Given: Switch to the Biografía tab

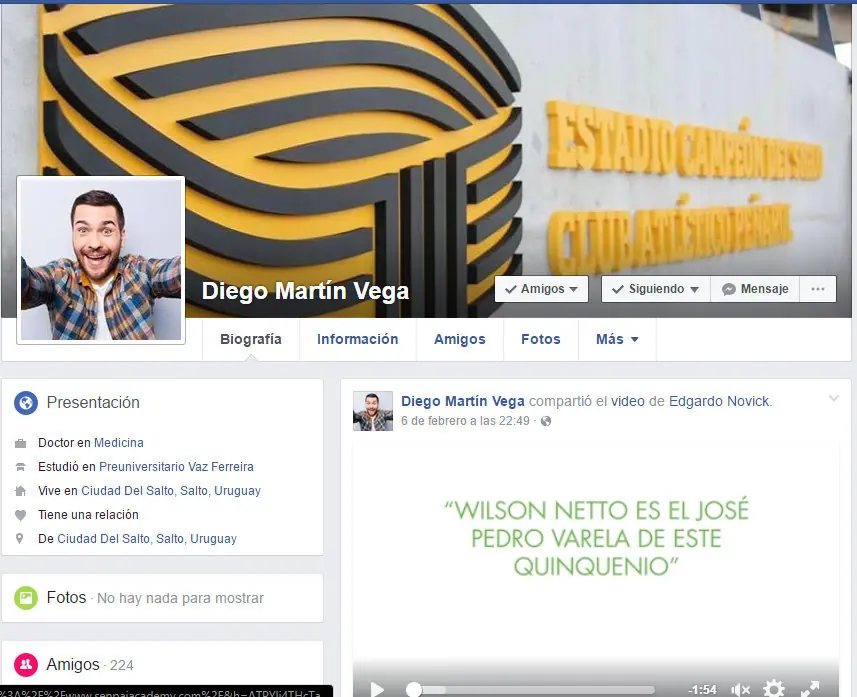Looking at the screenshot, I should pyautogui.click(x=251, y=339).
